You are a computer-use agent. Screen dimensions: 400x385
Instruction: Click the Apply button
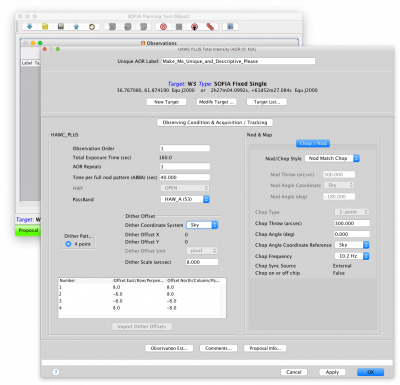point(332,372)
